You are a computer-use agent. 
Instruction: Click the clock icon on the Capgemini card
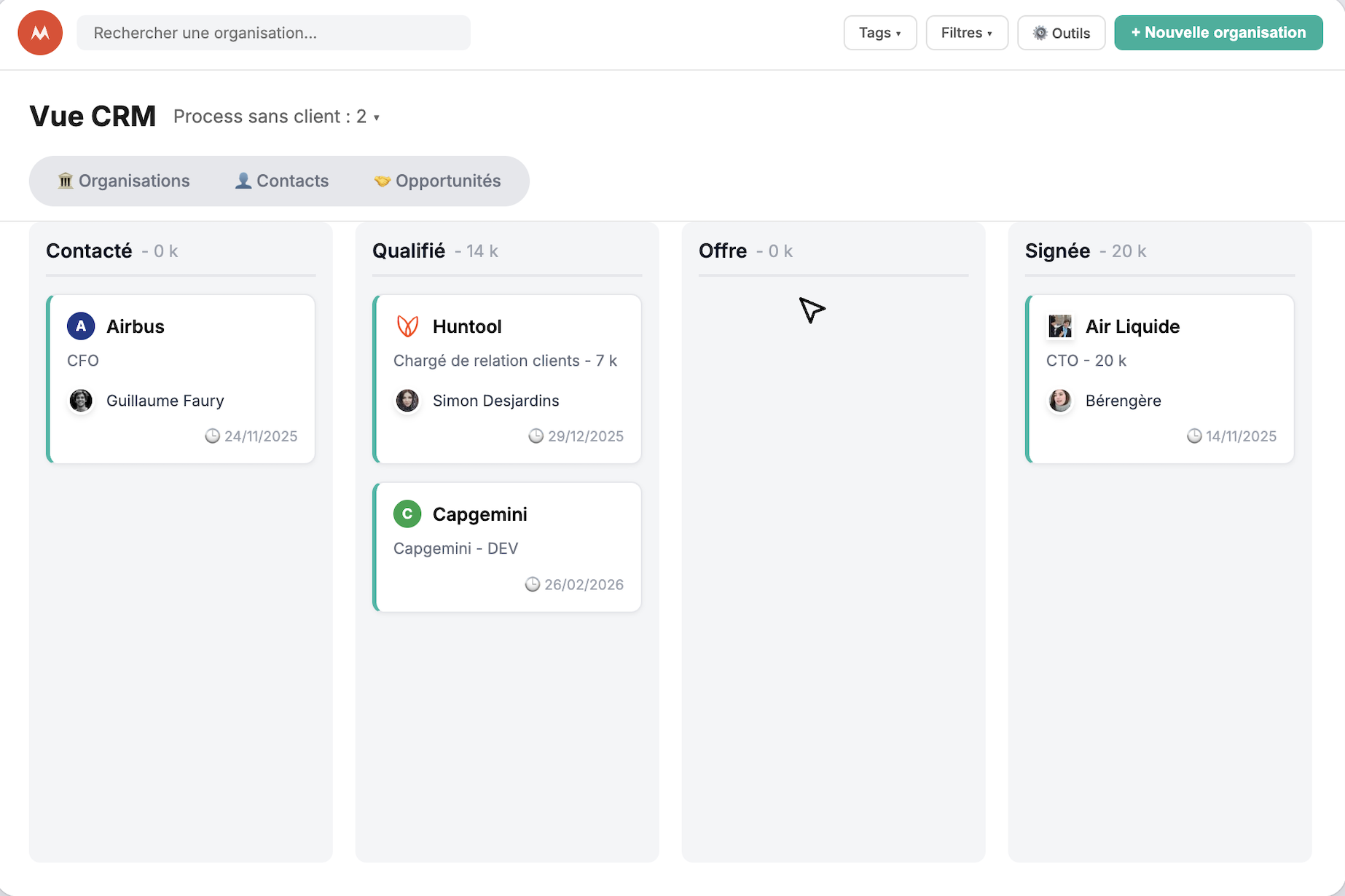click(x=533, y=584)
